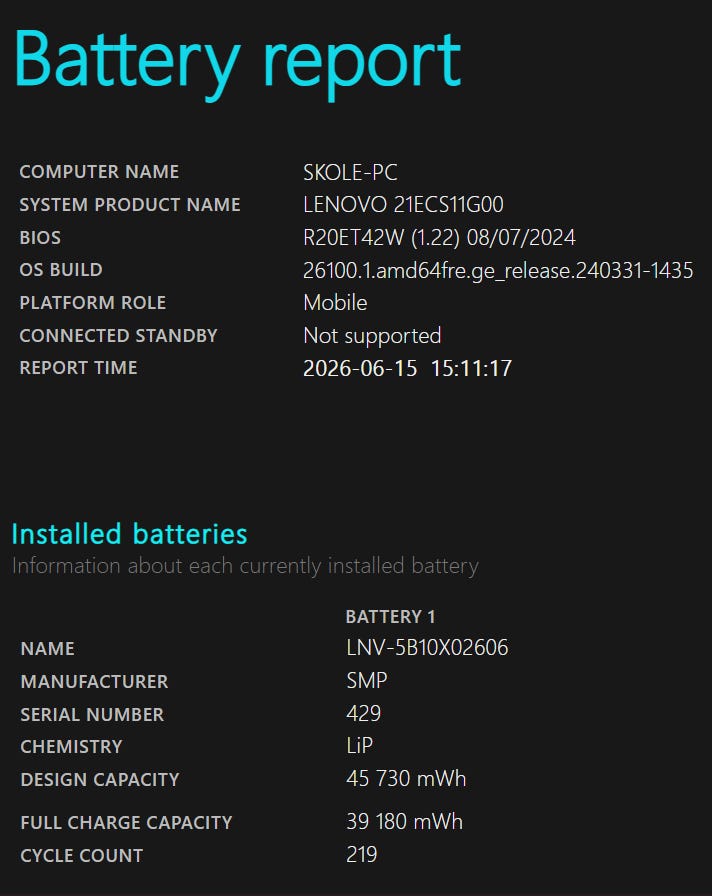The image size is (712, 896).
Task: Select the OS build string value
Action: click(498, 271)
